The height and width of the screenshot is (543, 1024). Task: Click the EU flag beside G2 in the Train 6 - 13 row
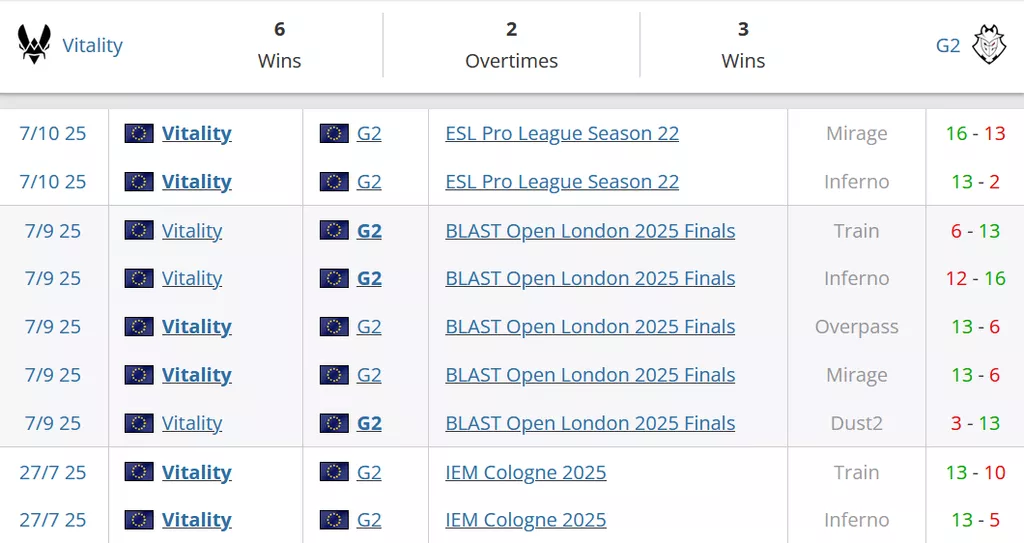click(334, 231)
